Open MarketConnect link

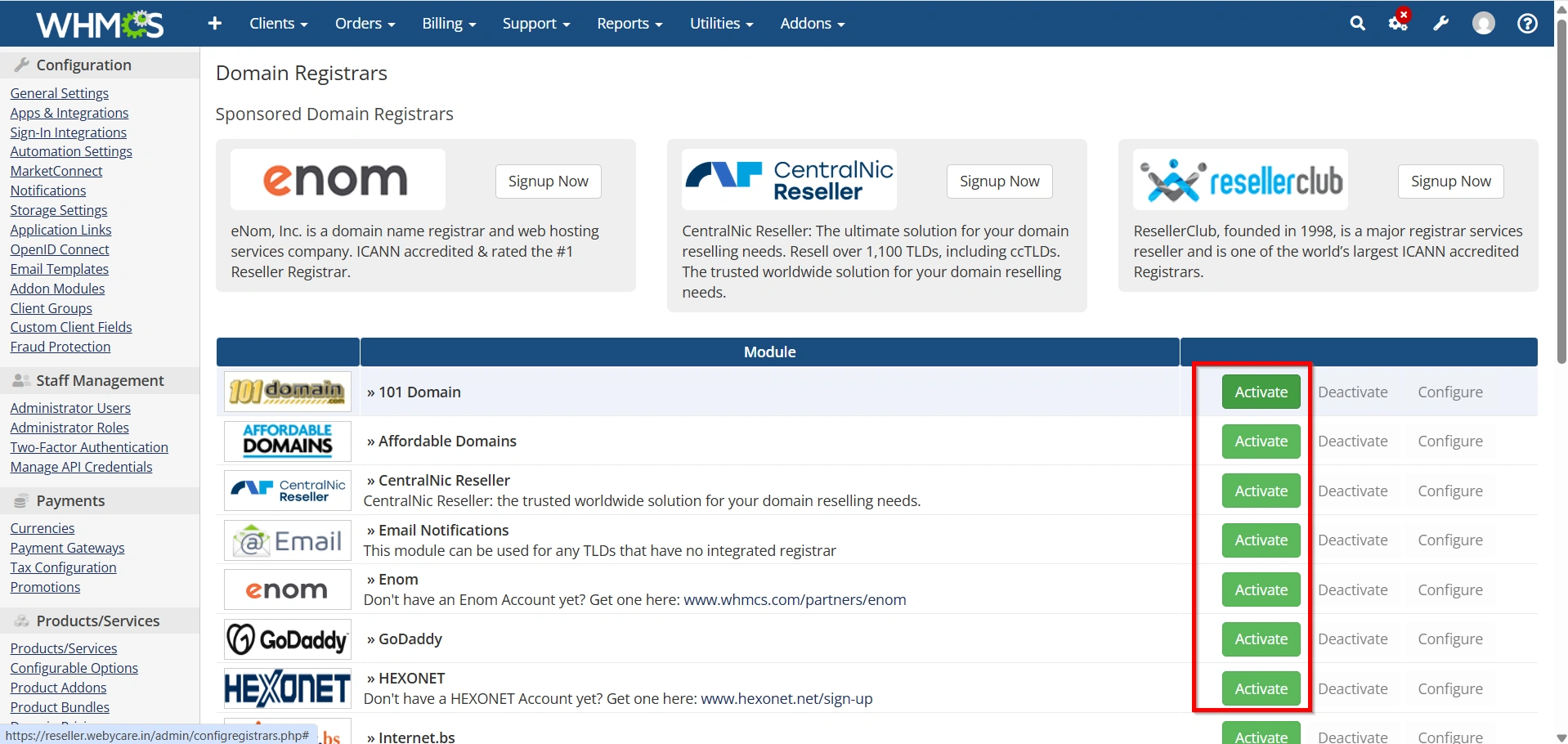pyautogui.click(x=56, y=171)
